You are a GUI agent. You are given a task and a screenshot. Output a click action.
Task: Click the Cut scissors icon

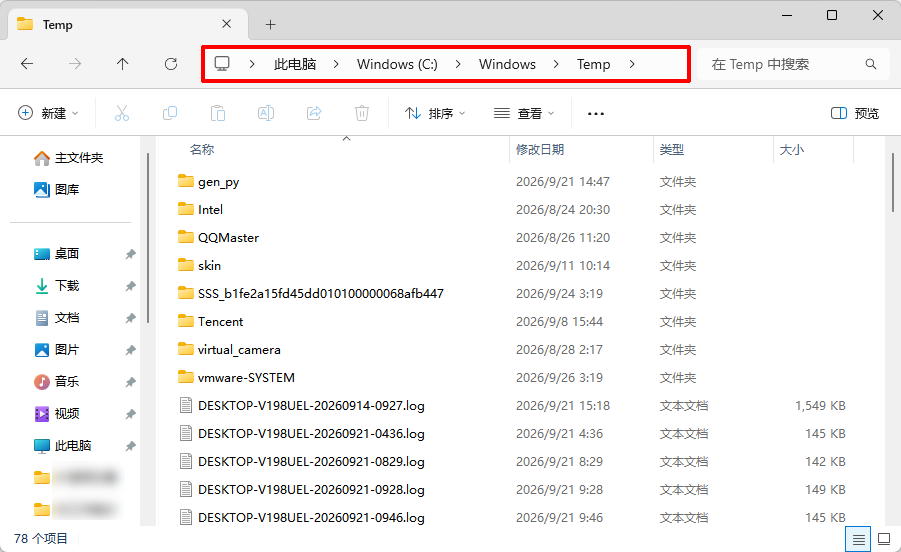(122, 113)
